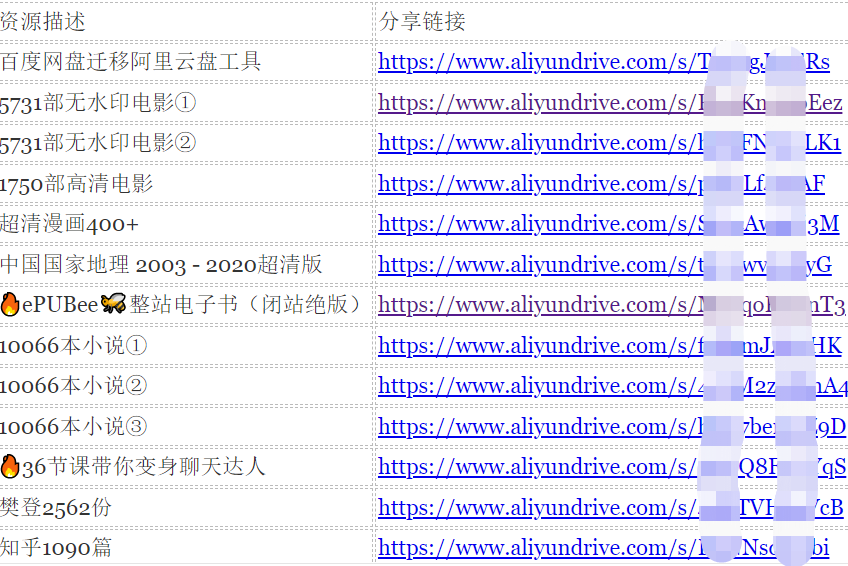Open the link for 36节课带你变身聊天达人

tap(612, 467)
